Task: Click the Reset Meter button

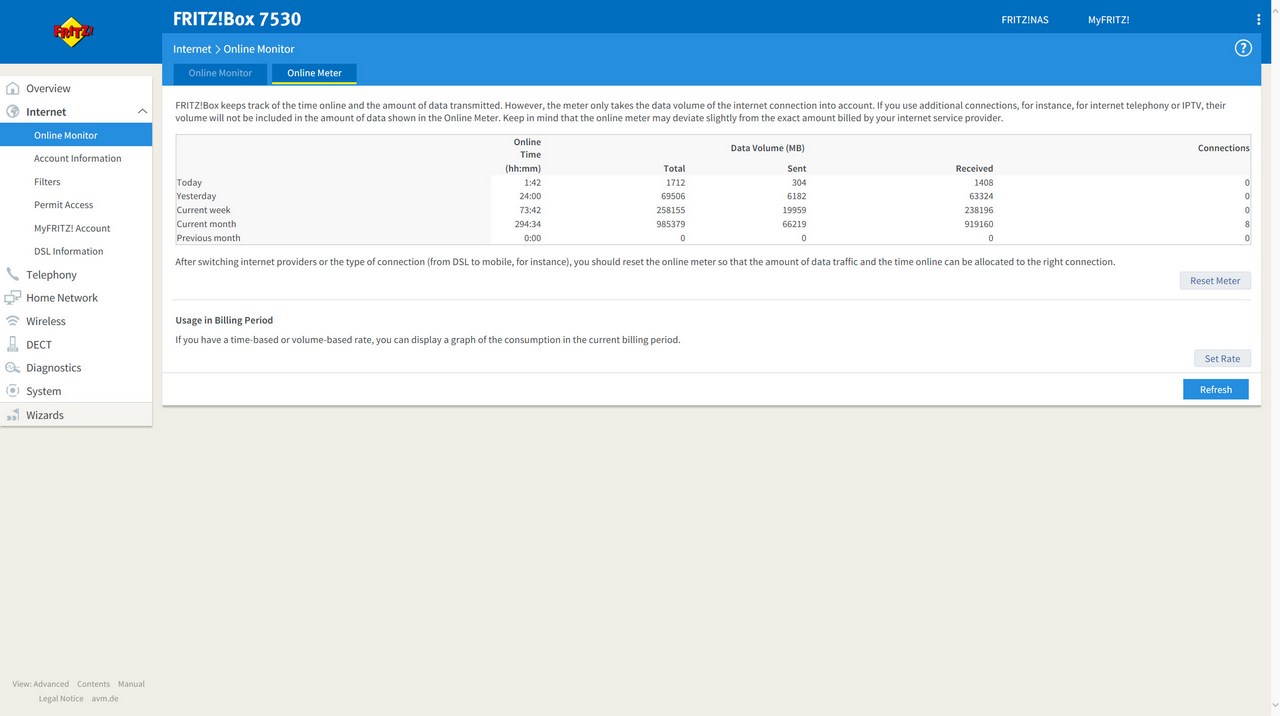Action: pos(1215,281)
